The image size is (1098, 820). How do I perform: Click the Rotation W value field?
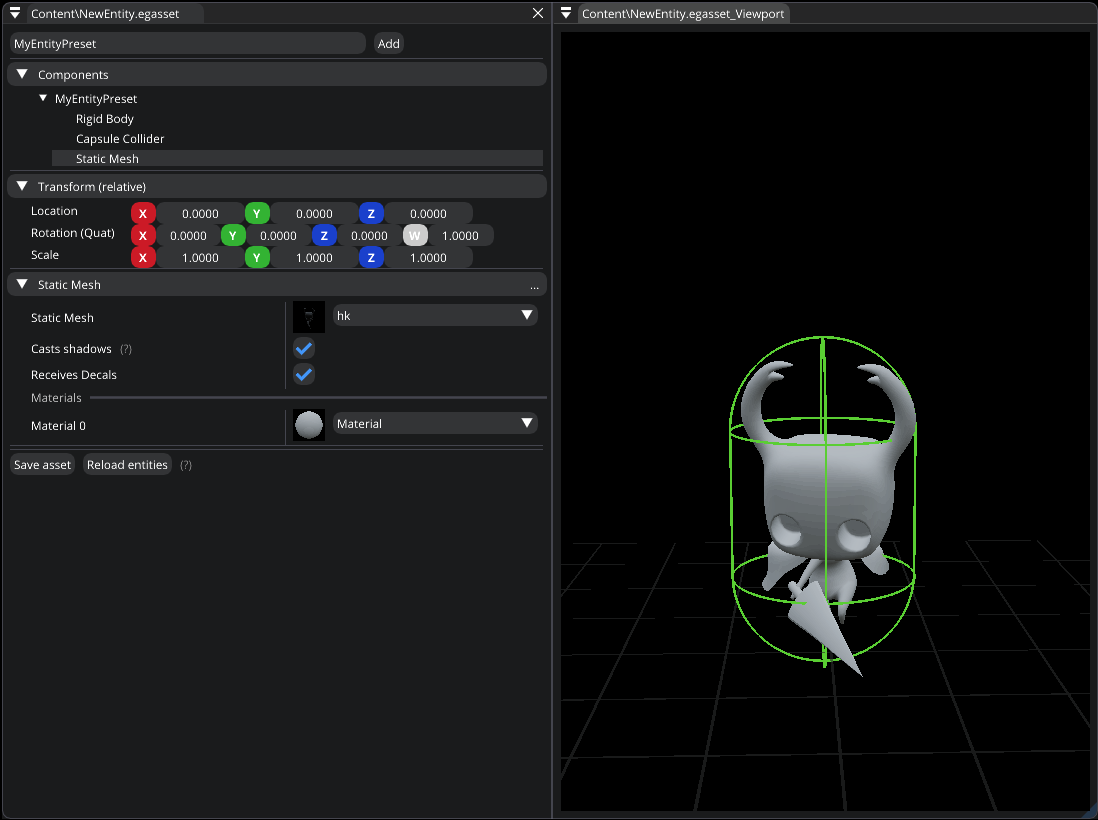461,235
